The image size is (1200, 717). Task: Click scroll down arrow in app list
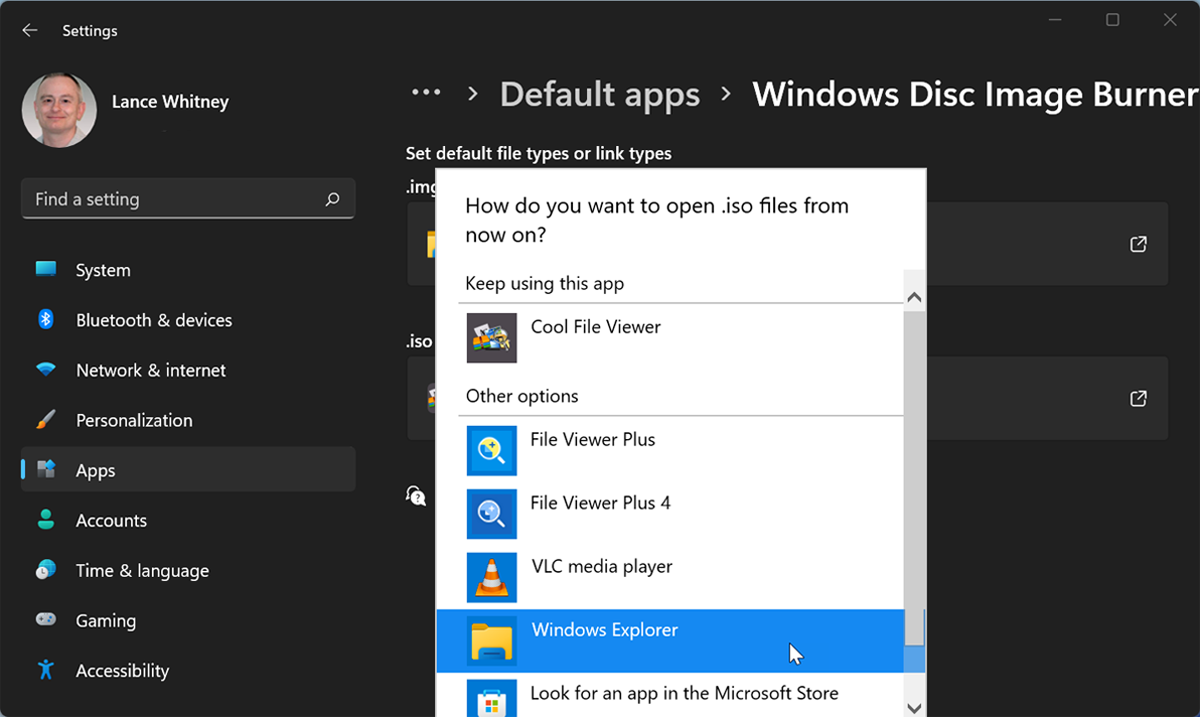click(x=914, y=706)
